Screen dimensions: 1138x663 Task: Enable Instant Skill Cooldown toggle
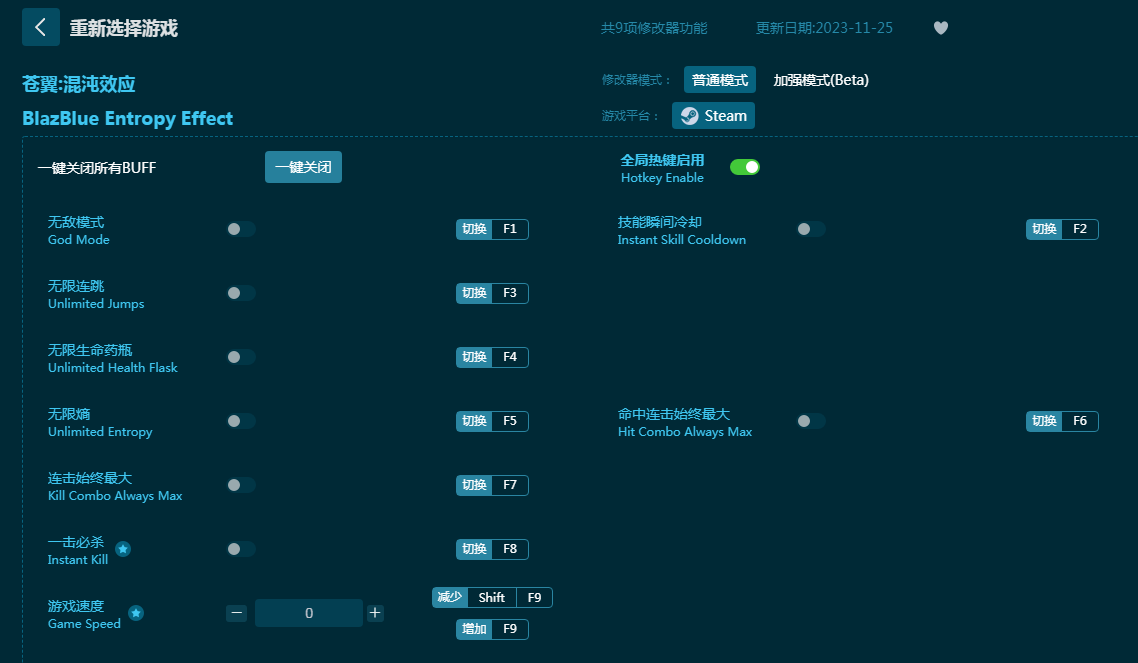(x=811, y=229)
